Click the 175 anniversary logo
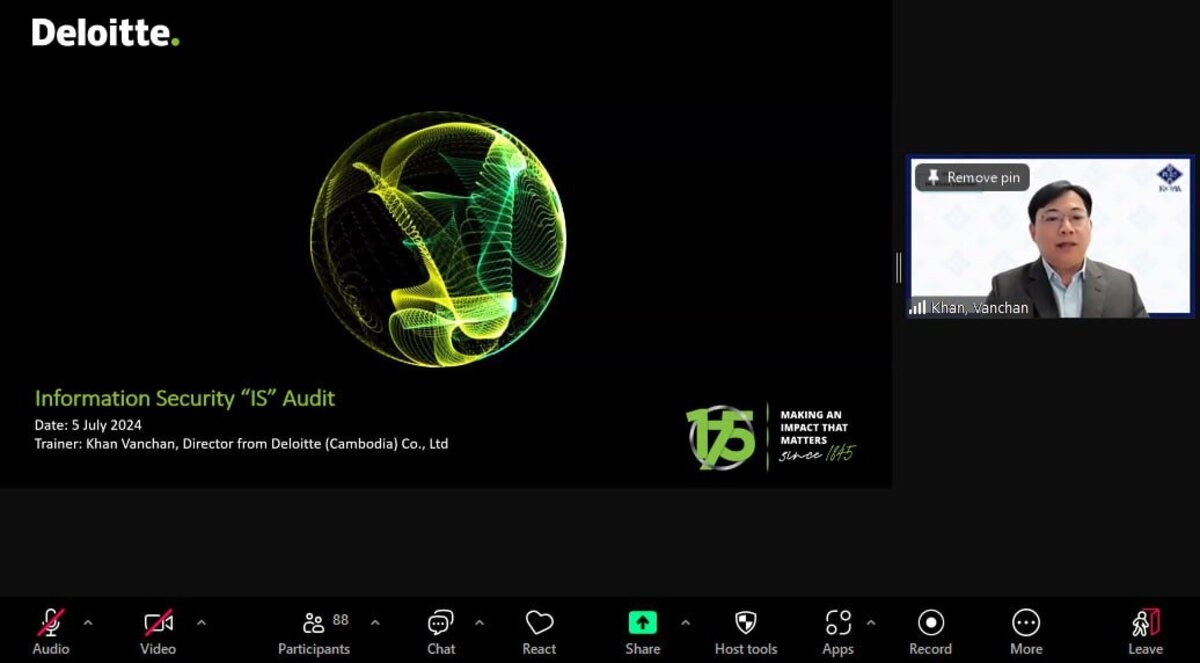 point(721,438)
